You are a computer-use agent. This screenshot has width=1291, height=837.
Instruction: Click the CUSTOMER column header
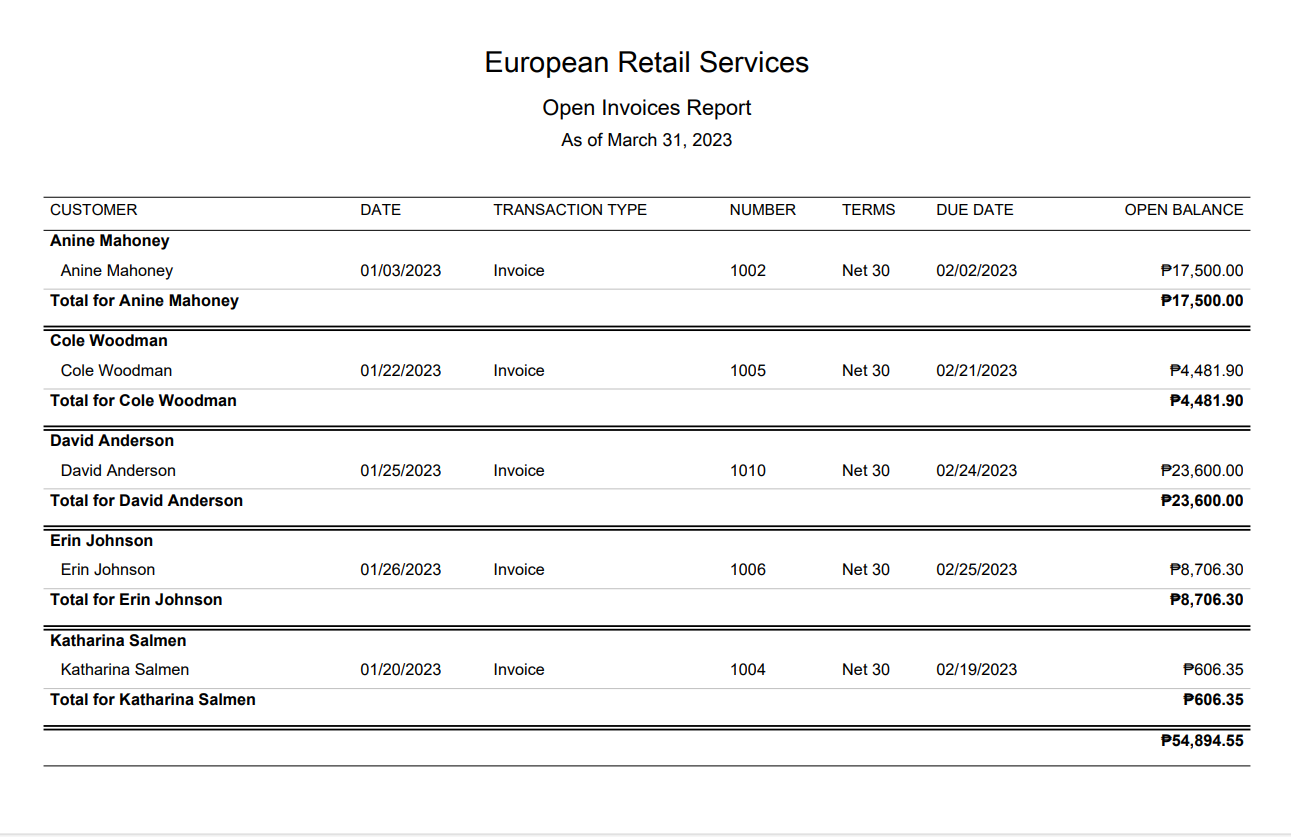pyautogui.click(x=94, y=210)
